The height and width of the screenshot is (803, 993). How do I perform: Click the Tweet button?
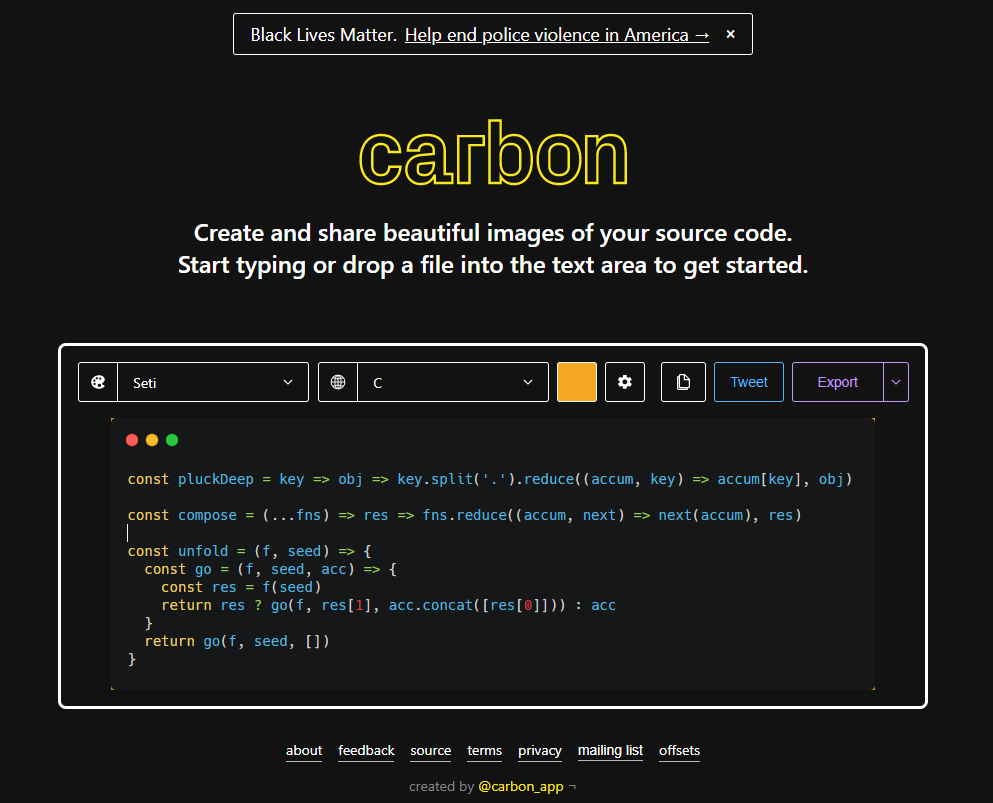tap(749, 382)
